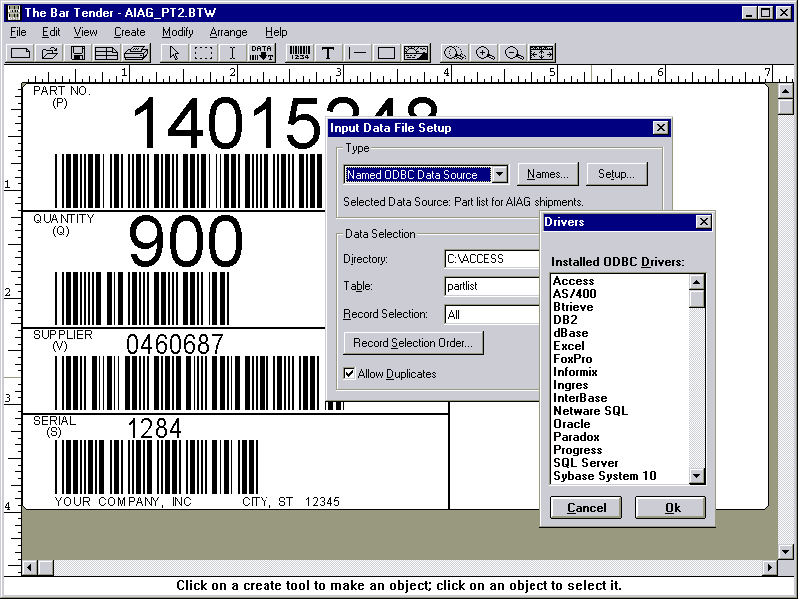This screenshot has height=599, width=798.
Task: Click the Save floppy disk icon
Action: (x=78, y=53)
